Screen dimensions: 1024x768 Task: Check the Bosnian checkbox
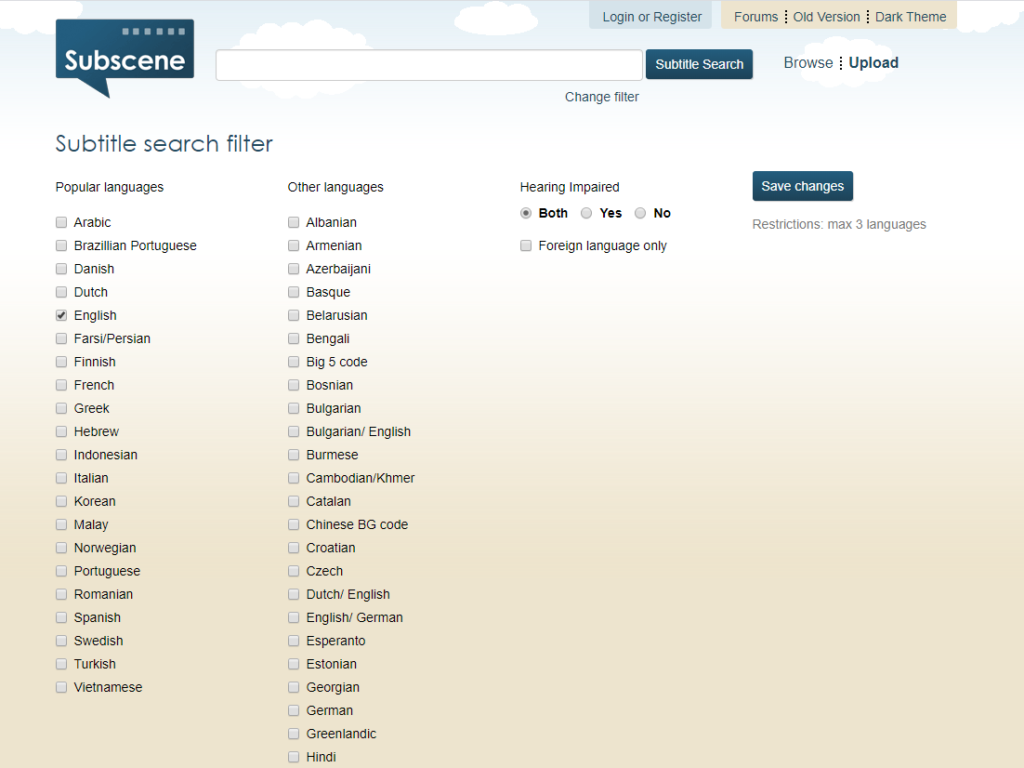pyautogui.click(x=294, y=385)
